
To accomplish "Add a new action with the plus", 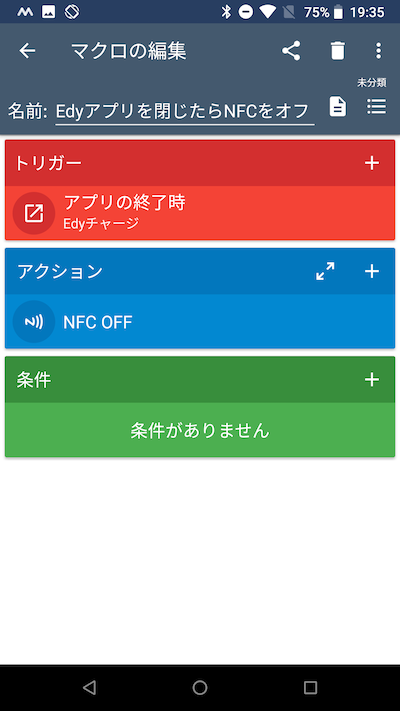I will tap(372, 271).
